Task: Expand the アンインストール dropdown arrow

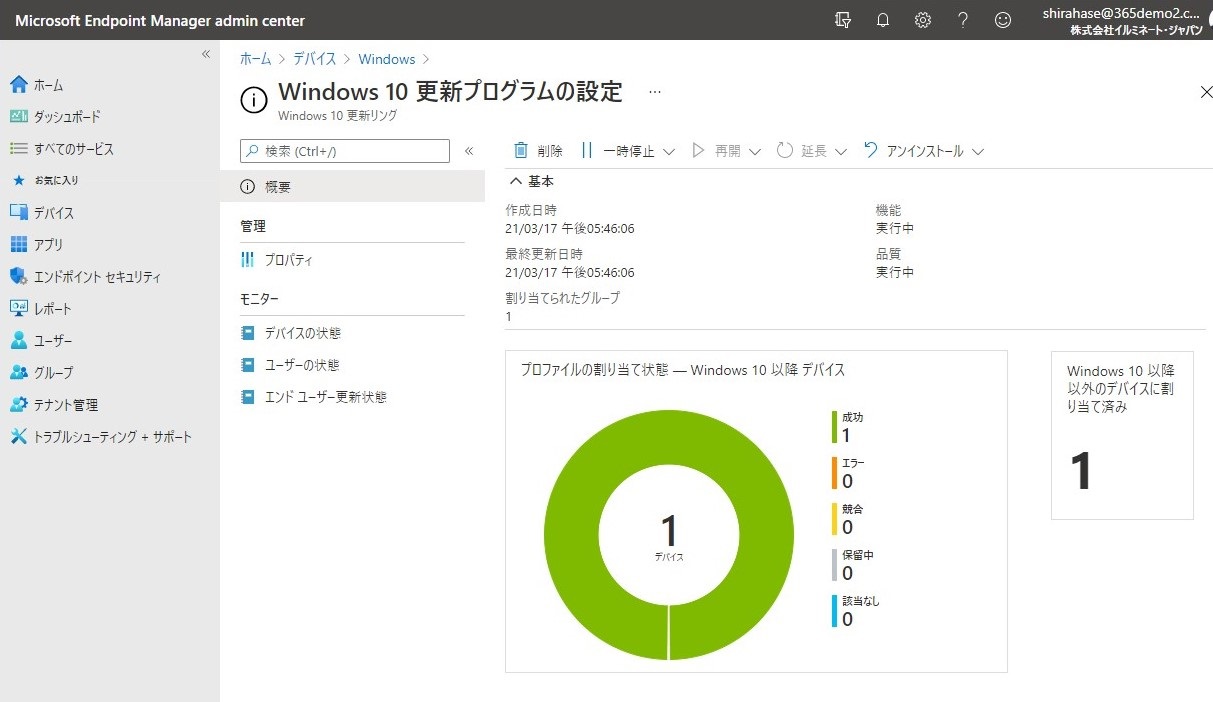Action: (x=978, y=152)
